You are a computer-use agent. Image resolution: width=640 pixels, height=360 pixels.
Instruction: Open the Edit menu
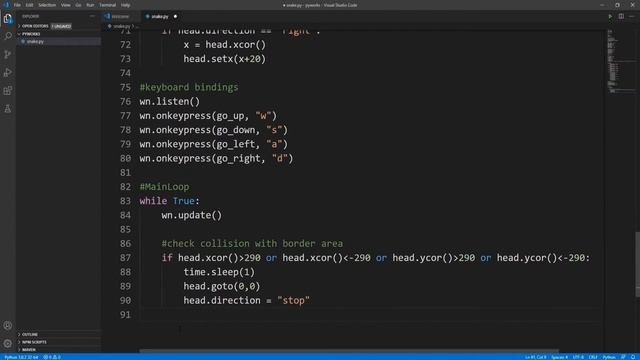coord(29,5)
